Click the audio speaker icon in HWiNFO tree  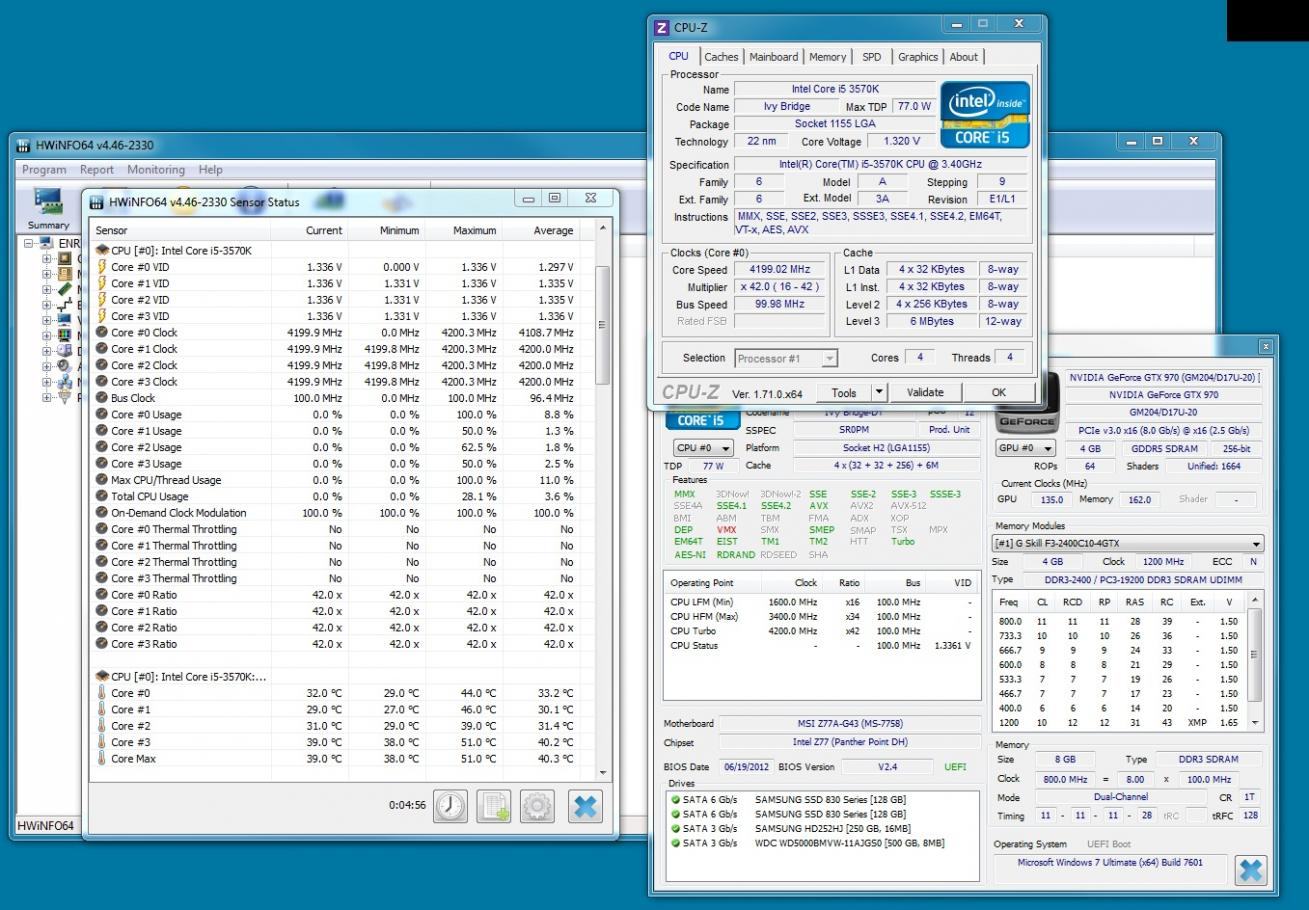64,366
